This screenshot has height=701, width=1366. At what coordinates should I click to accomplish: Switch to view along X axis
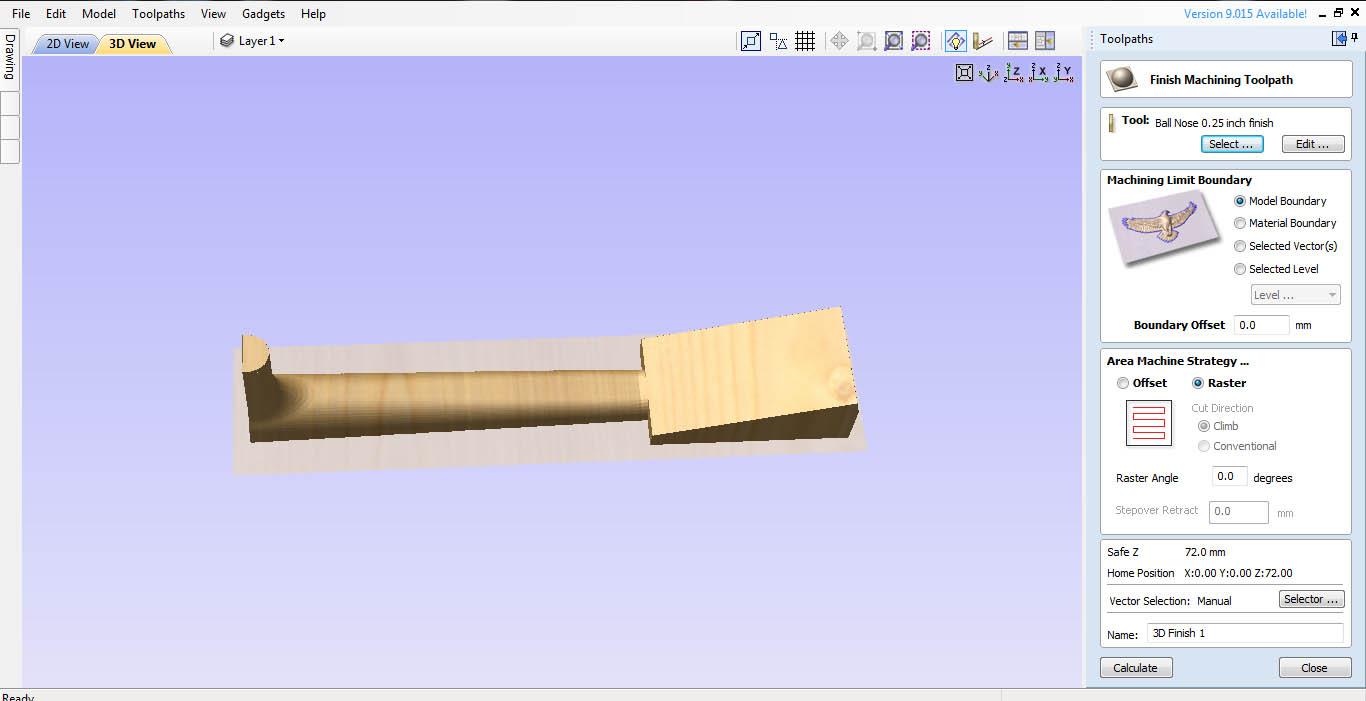click(1040, 73)
